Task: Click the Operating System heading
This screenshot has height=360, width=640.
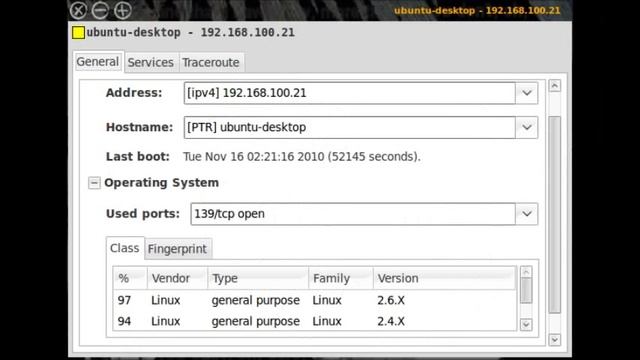Action: coord(162,183)
